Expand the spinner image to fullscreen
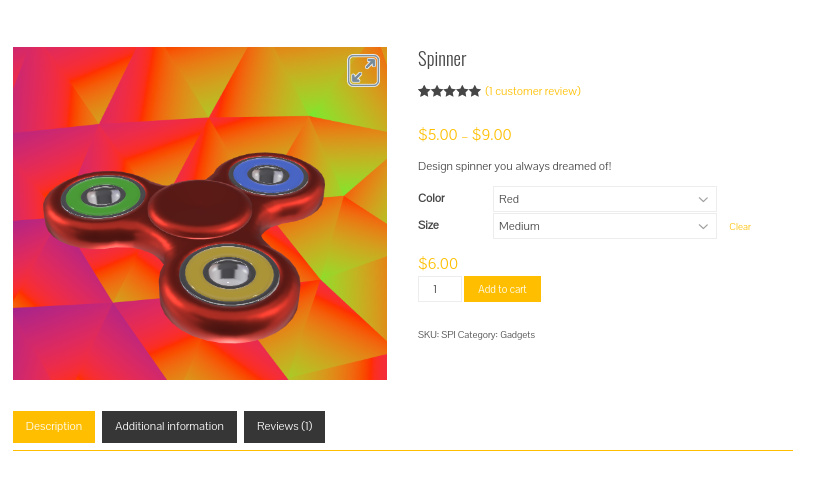Screen dimensions: 819x497 (x=363, y=70)
